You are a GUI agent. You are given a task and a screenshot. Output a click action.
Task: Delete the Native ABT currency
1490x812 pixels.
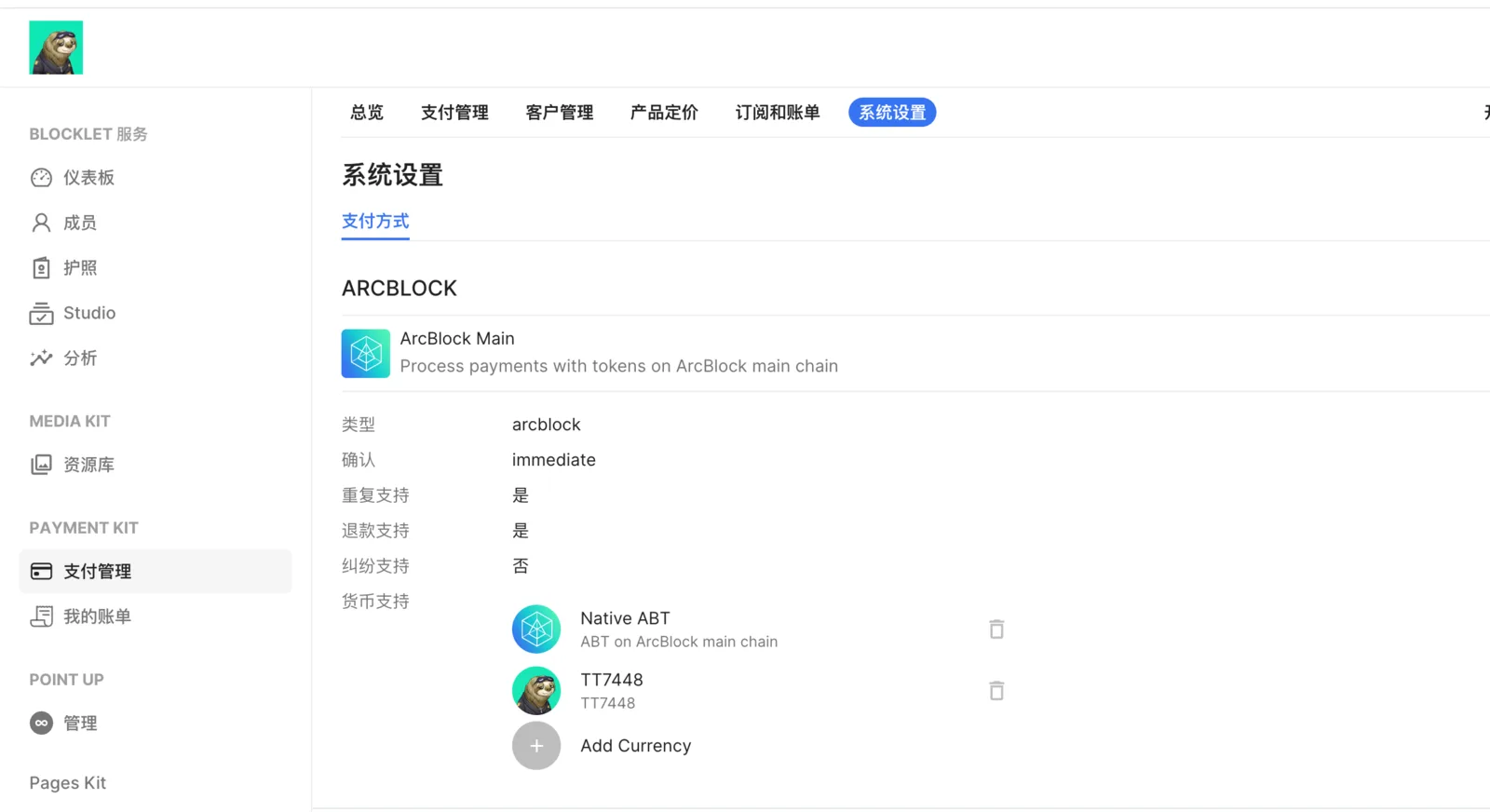(x=996, y=629)
